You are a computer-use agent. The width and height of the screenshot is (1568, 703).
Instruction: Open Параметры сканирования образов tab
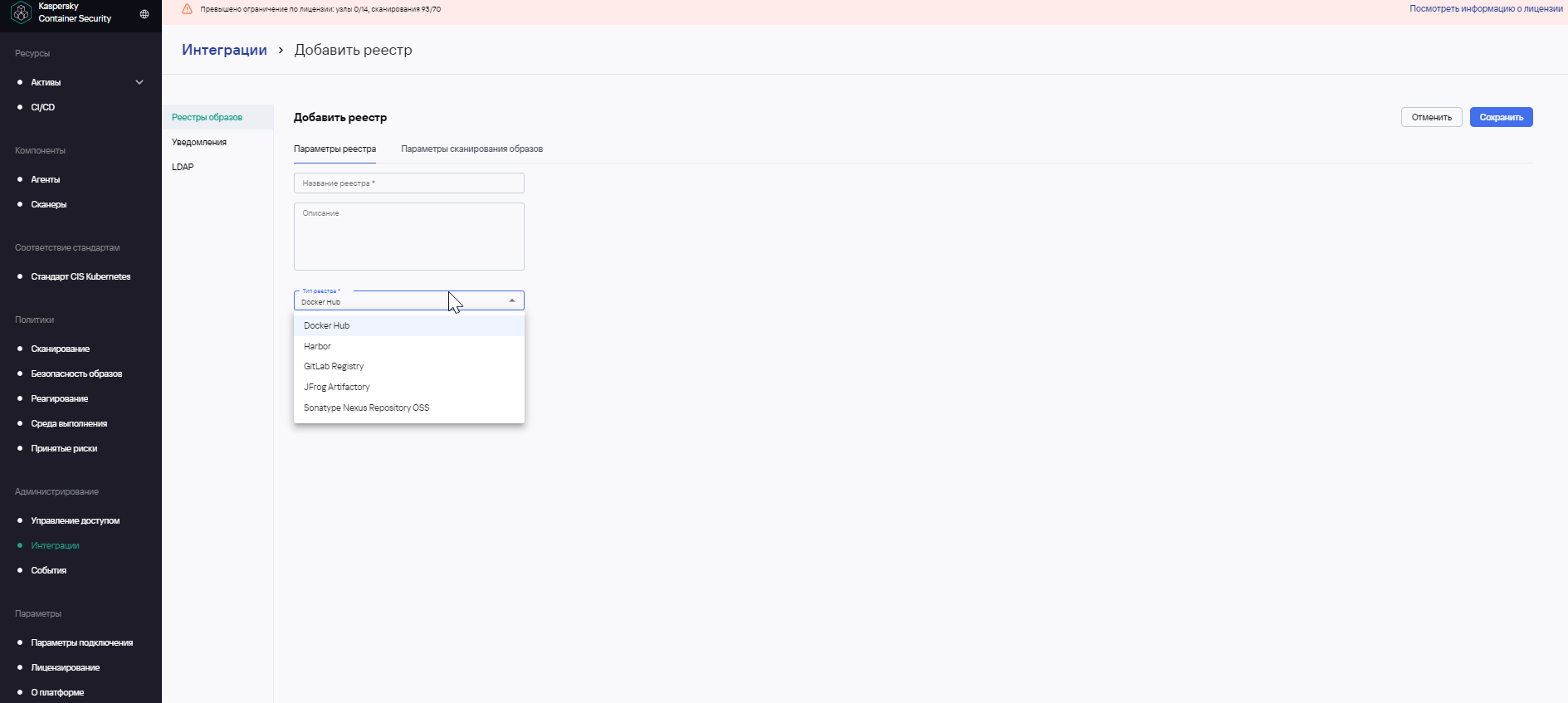point(471,149)
